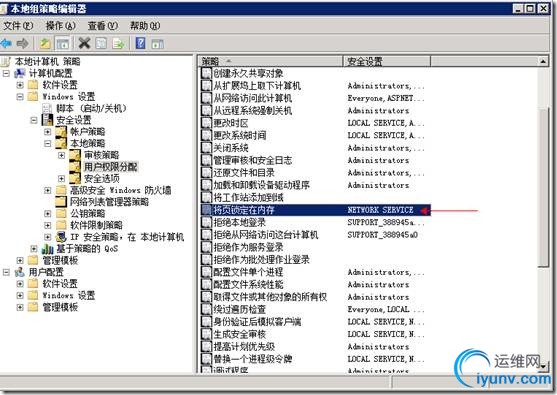
Task: Select policy 加载和卸载设备驱动程序
Action: [x=261, y=185]
